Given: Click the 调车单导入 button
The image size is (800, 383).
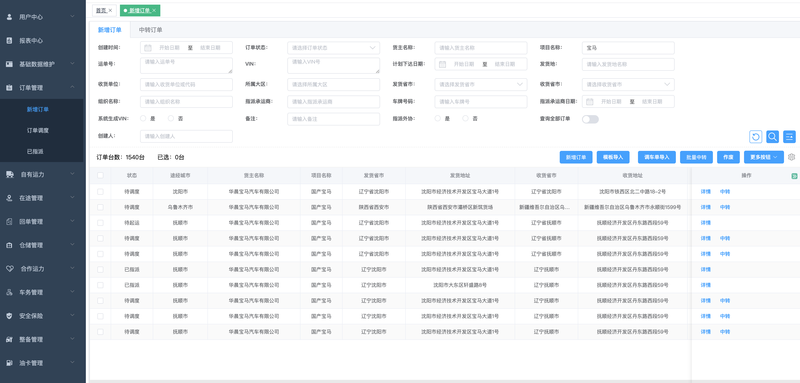Looking at the screenshot, I should (x=657, y=157).
